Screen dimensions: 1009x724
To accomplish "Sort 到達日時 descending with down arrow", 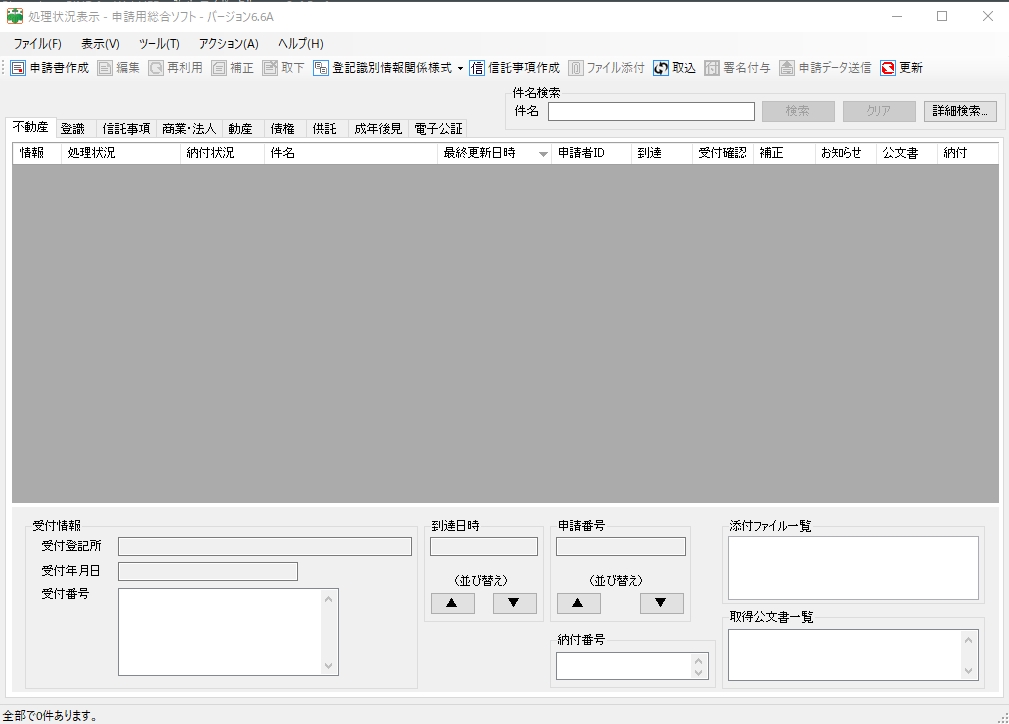I will pos(514,604).
